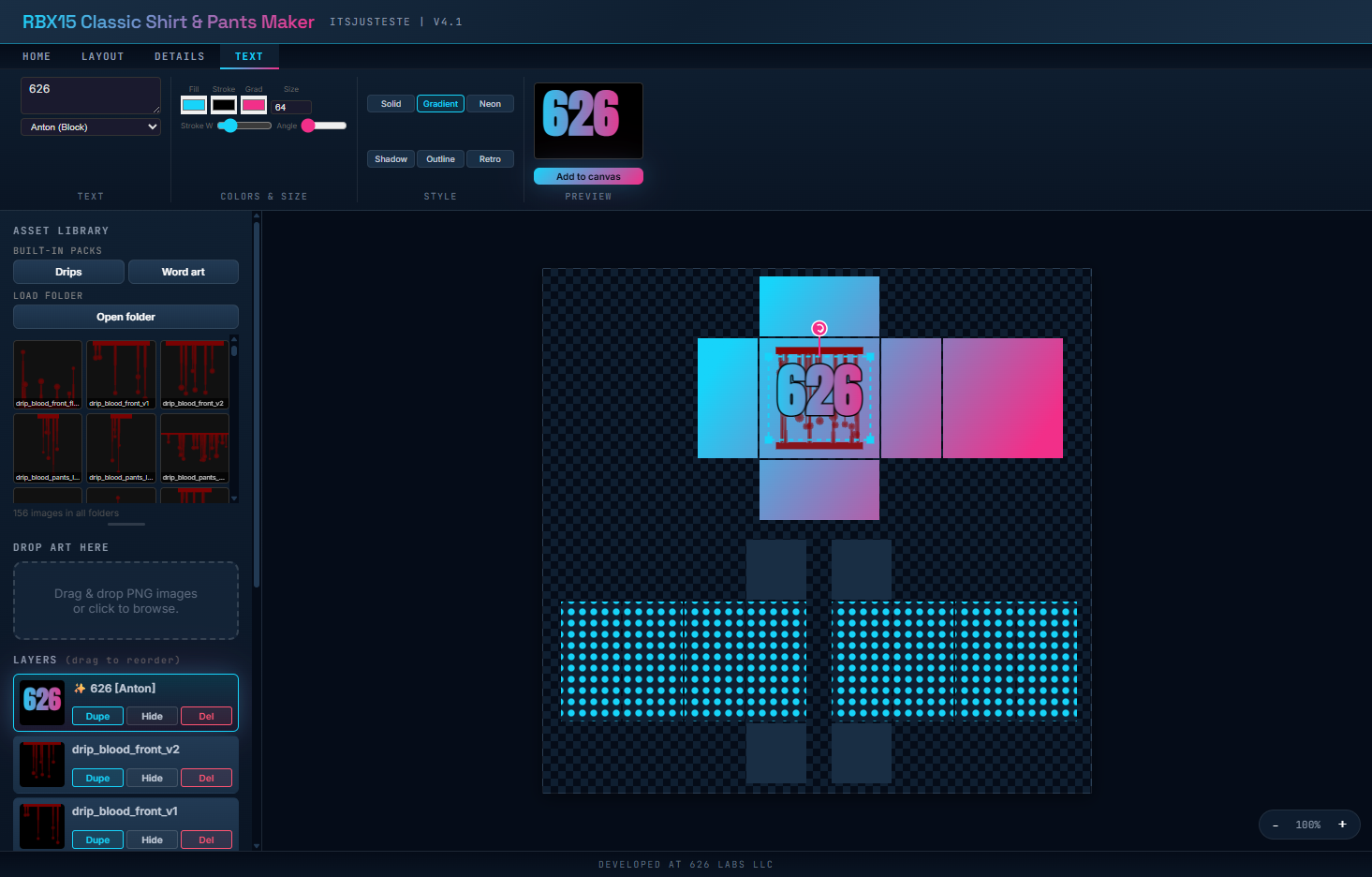The width and height of the screenshot is (1372, 877).
Task: Open the Stroke color swatch
Action: [224, 105]
